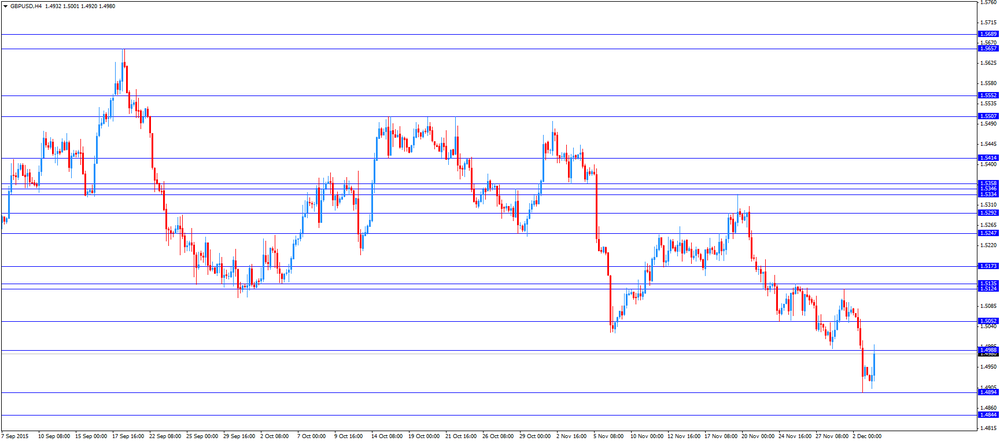Select the 1.4988 horizontal line price label
Viewport: 1000px width, 441px height.
tap(987, 350)
